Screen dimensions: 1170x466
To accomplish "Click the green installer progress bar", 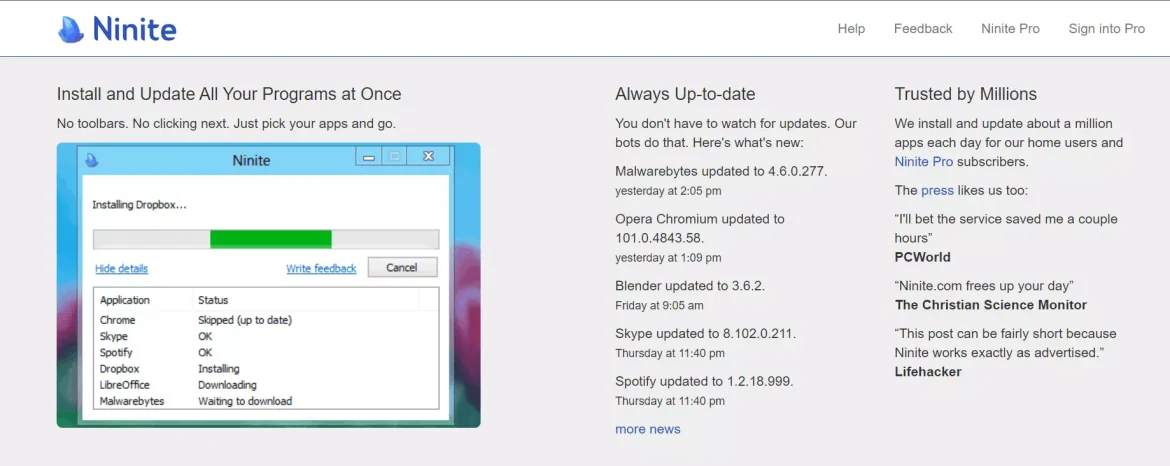I will pyautogui.click(x=270, y=239).
